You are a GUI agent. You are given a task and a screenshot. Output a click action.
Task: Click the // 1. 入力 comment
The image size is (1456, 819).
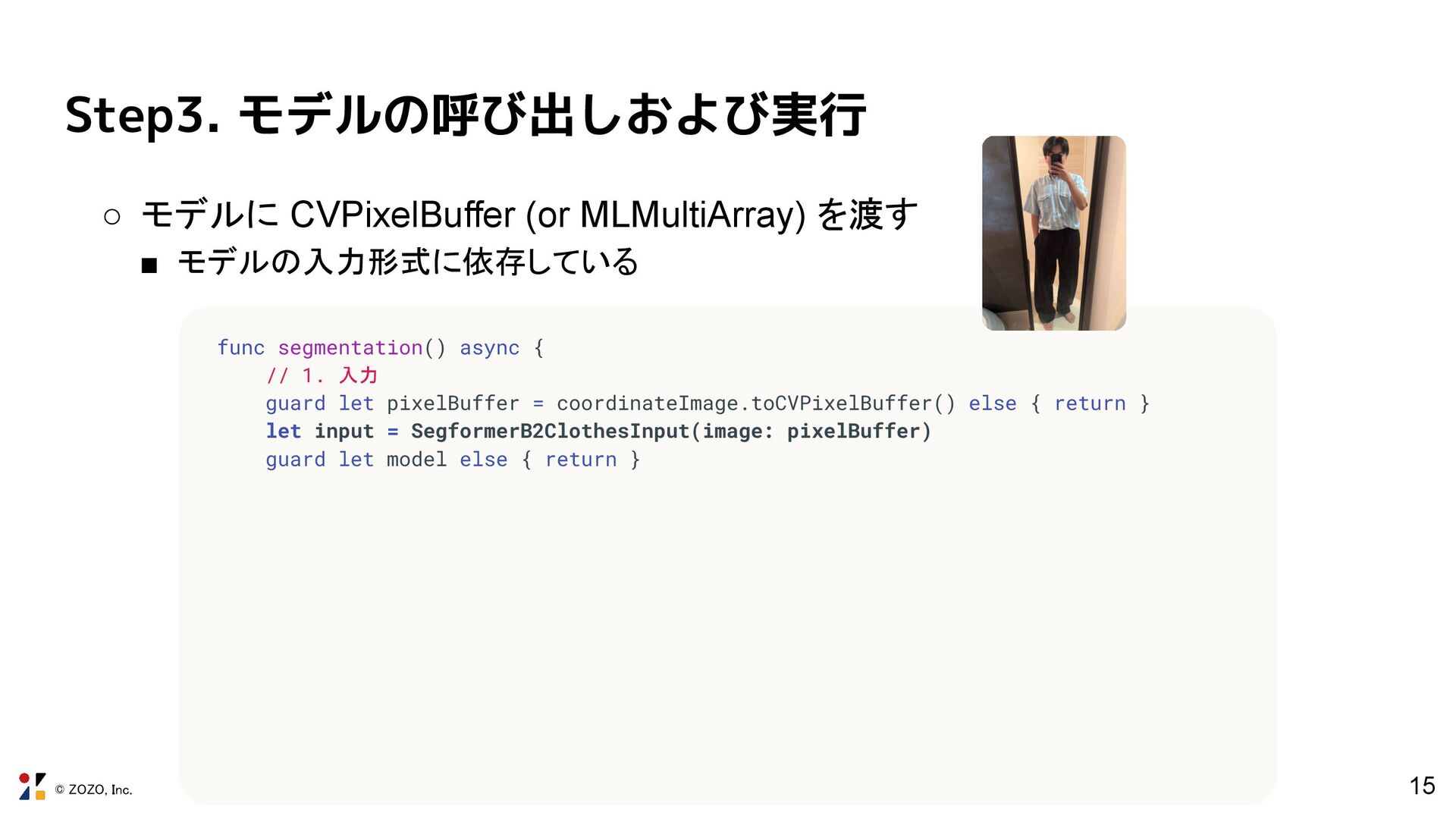322,375
